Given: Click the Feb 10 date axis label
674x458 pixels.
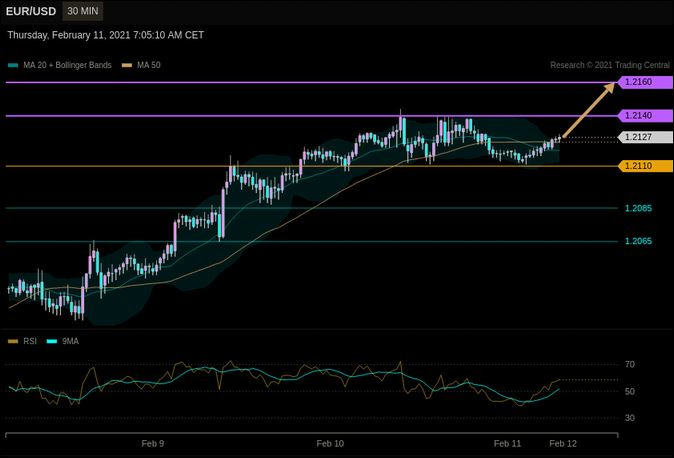Looking at the screenshot, I should click(x=330, y=444).
